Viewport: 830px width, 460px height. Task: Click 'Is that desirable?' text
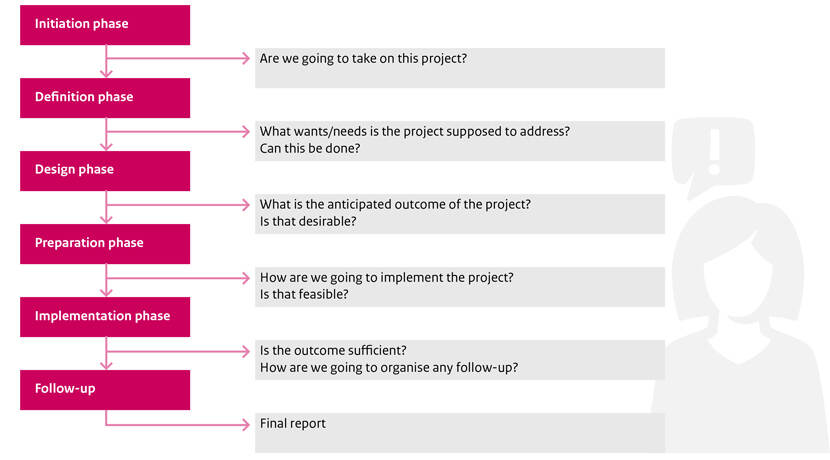(x=308, y=222)
